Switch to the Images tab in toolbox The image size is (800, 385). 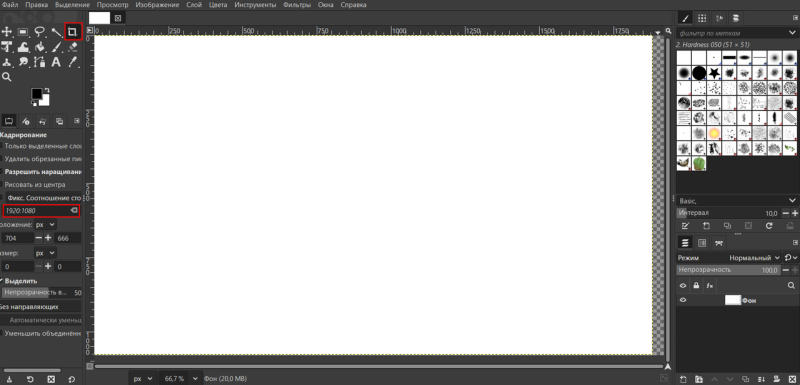(x=60, y=121)
